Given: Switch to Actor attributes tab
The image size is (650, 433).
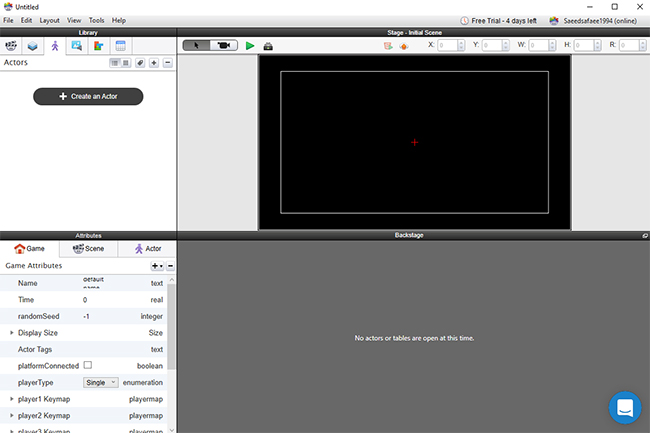Looking at the screenshot, I should (x=148, y=249).
